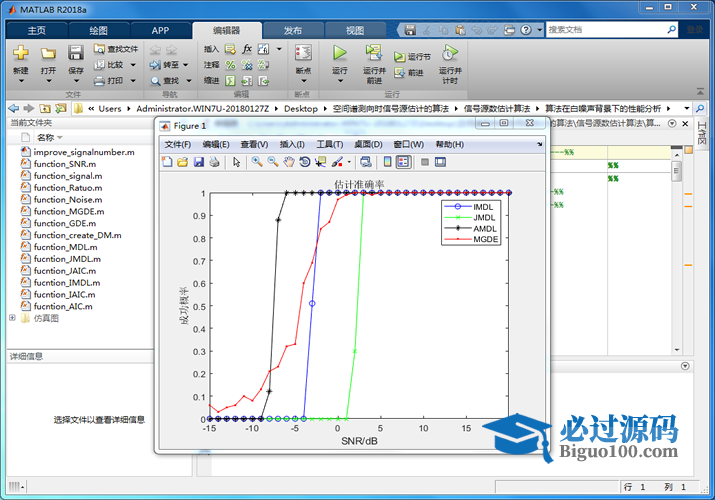Switch to the 绘图 ribbon tab
The image size is (715, 500).
coord(98,30)
